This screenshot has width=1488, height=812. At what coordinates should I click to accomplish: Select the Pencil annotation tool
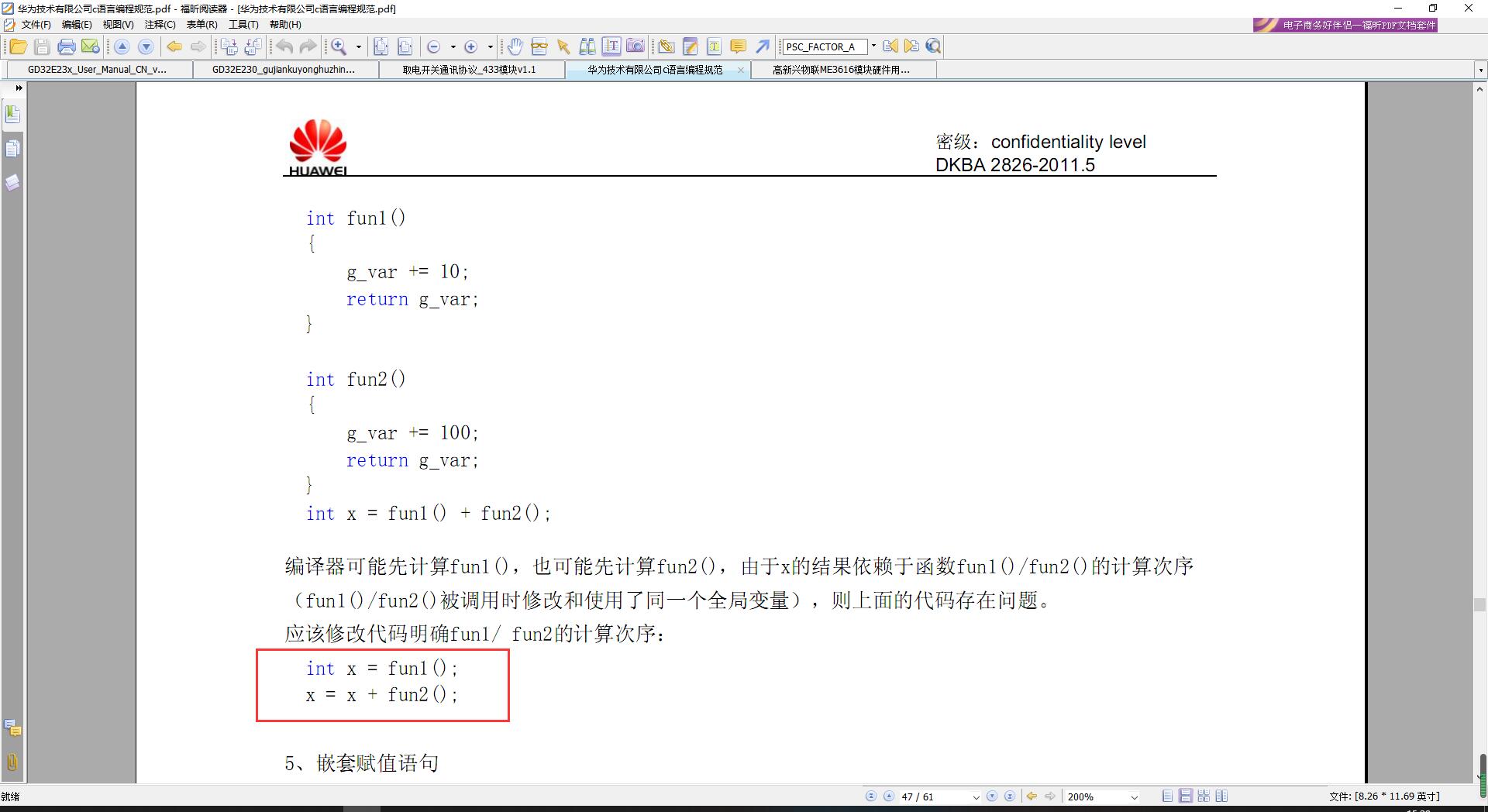click(688, 46)
